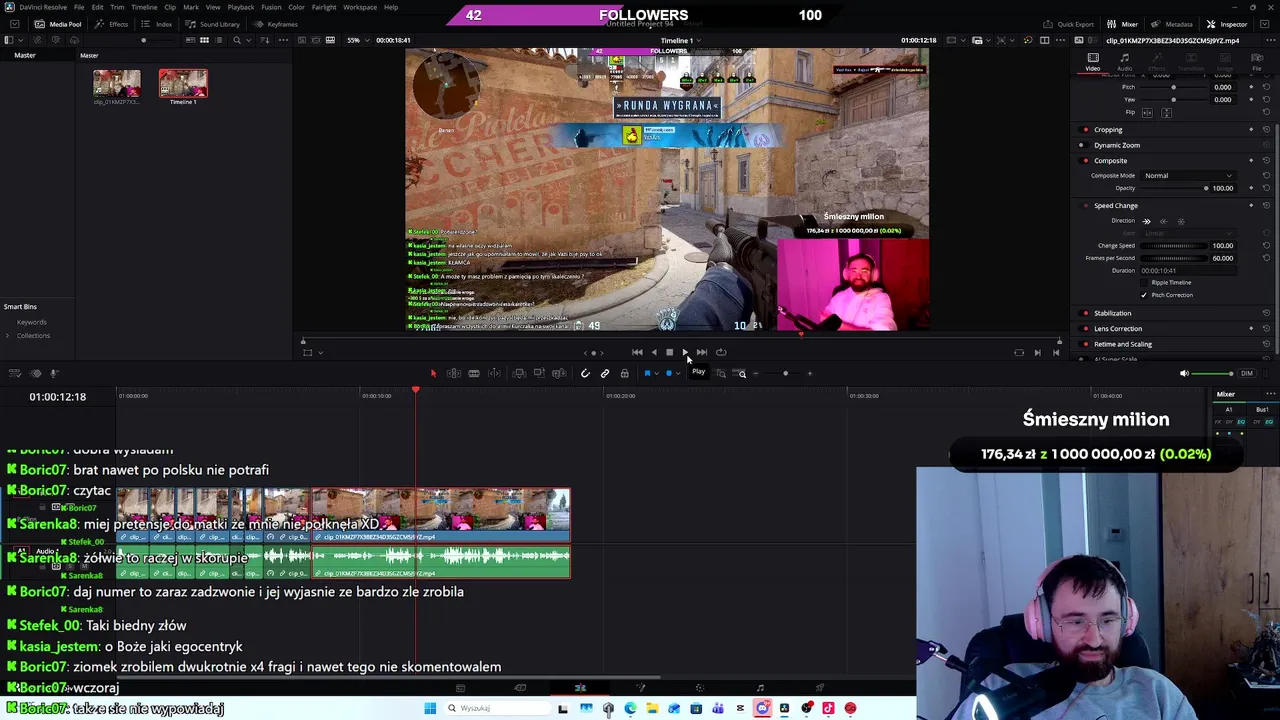The image size is (1280, 720).
Task: Click the blue Marker icon
Action: point(669,373)
